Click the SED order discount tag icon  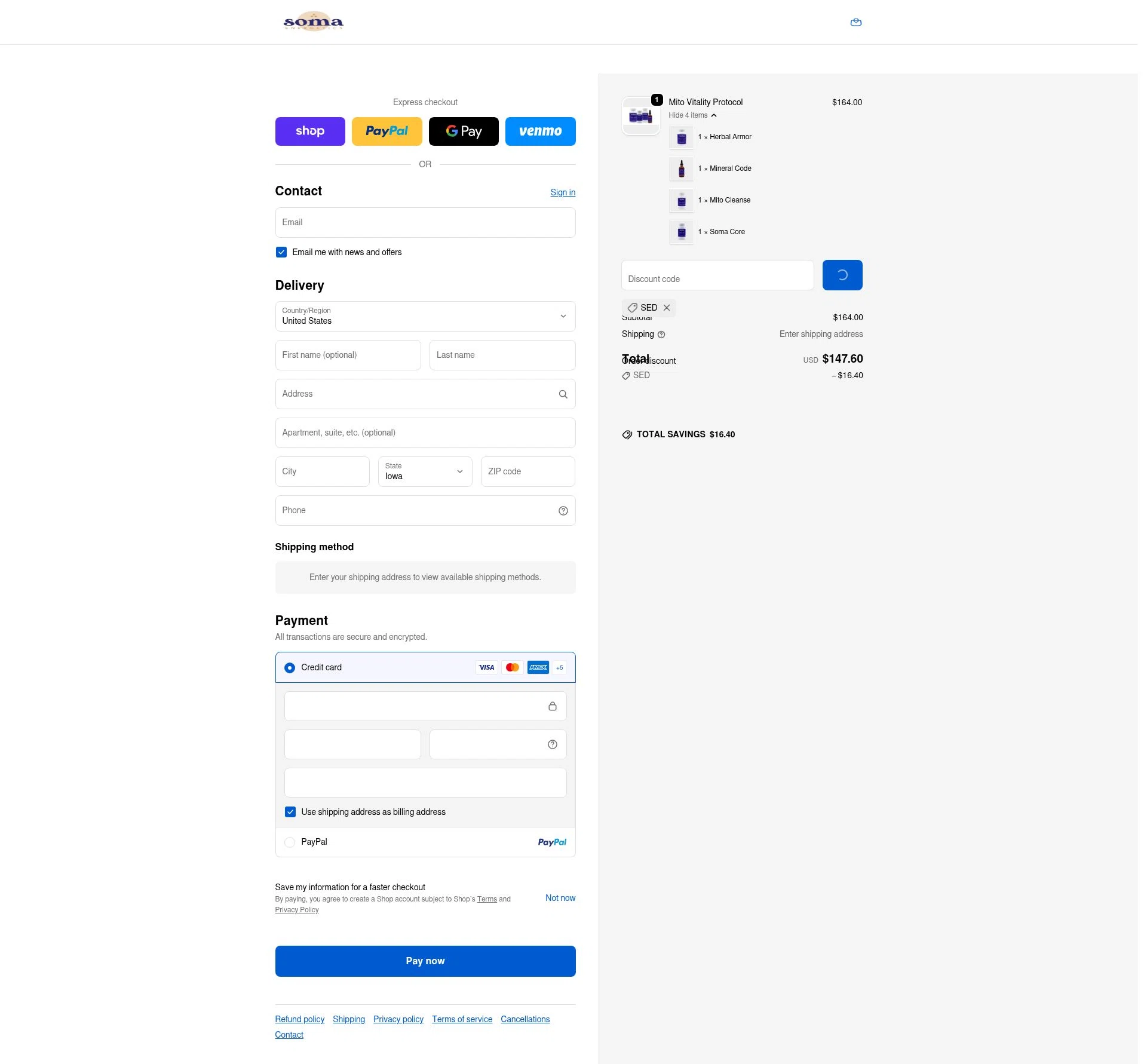(626, 376)
